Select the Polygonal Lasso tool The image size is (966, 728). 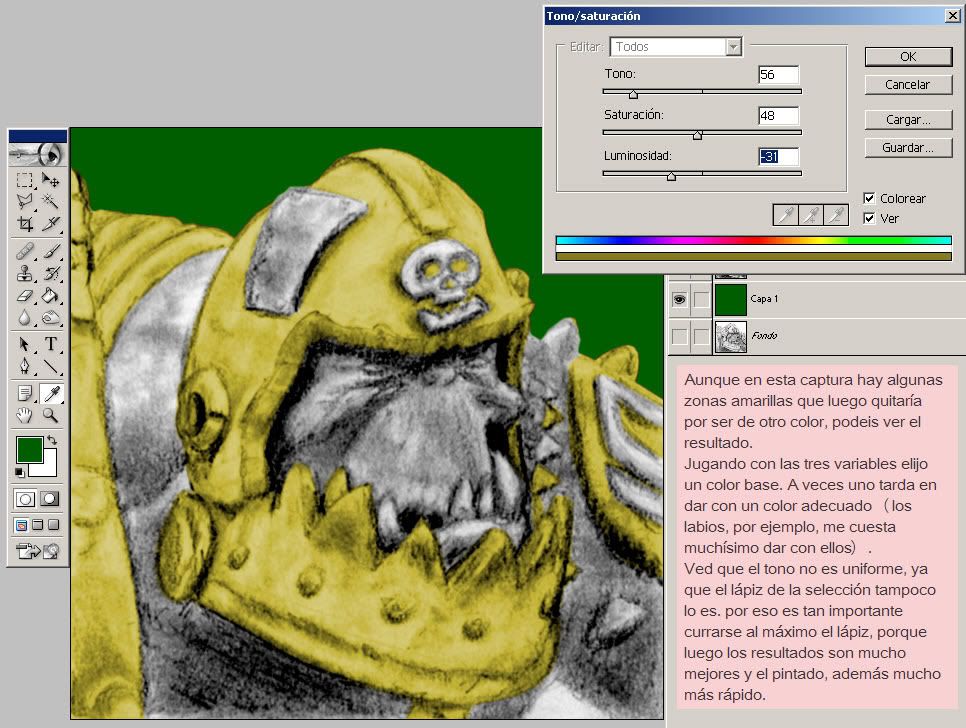[25, 201]
